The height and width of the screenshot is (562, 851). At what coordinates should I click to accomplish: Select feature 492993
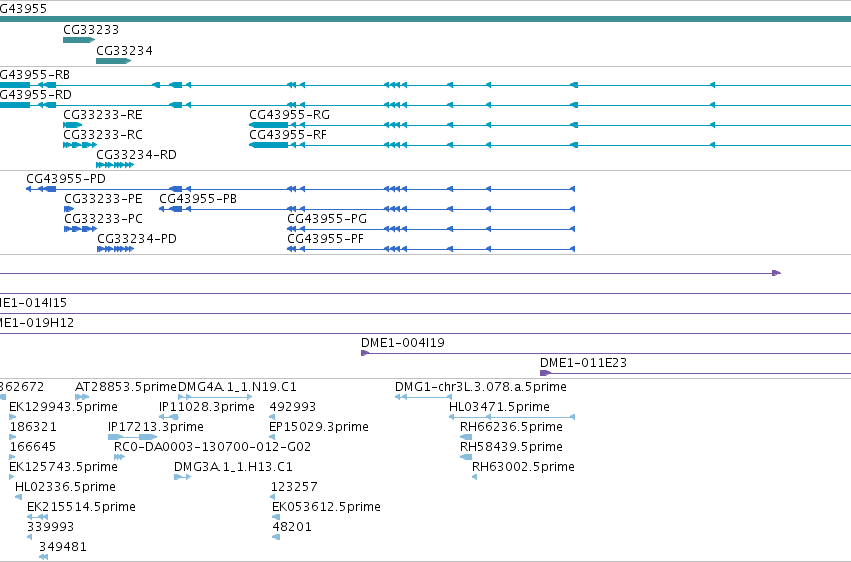coord(293,407)
